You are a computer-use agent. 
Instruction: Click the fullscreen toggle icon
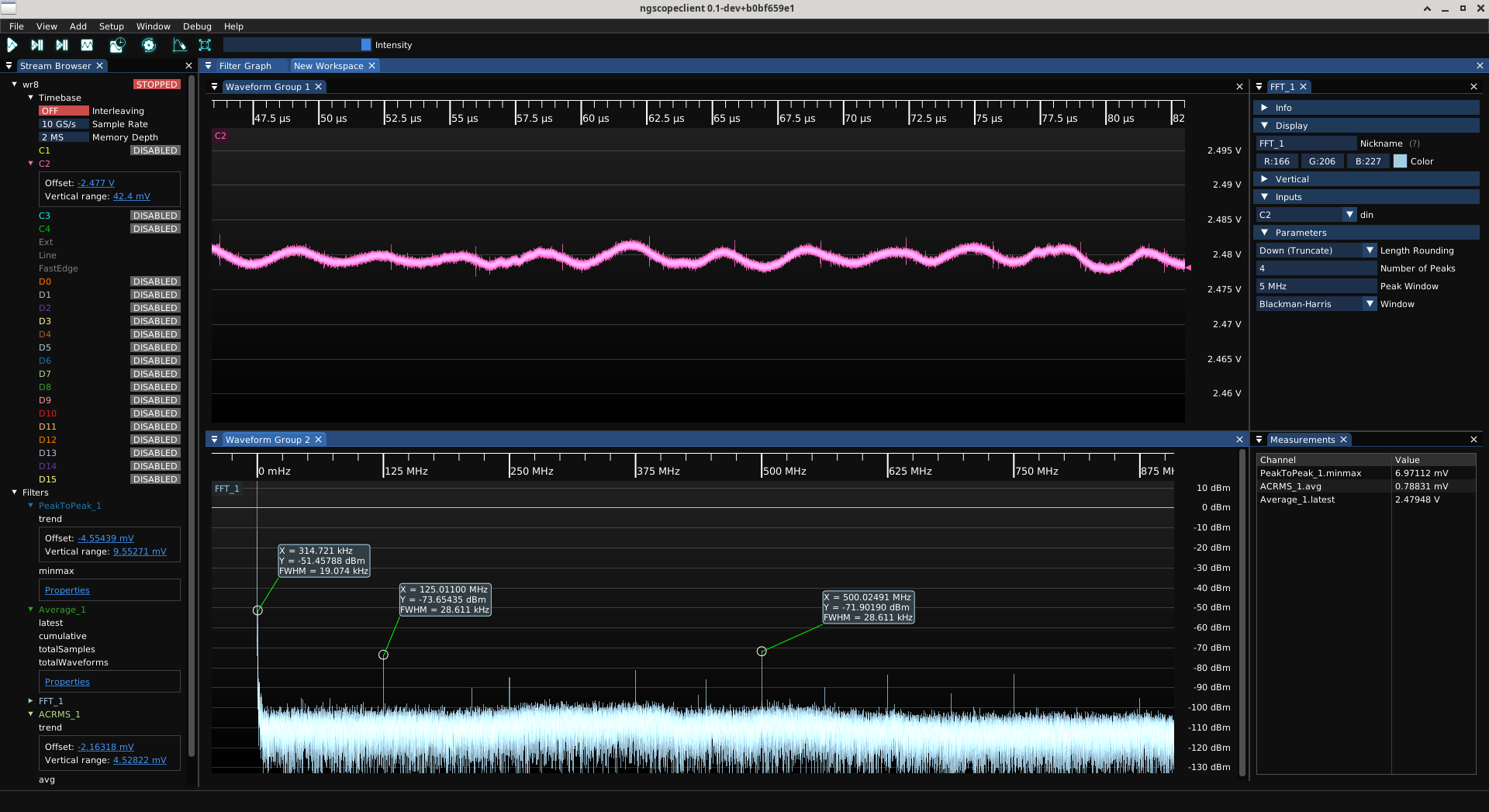tap(205, 45)
